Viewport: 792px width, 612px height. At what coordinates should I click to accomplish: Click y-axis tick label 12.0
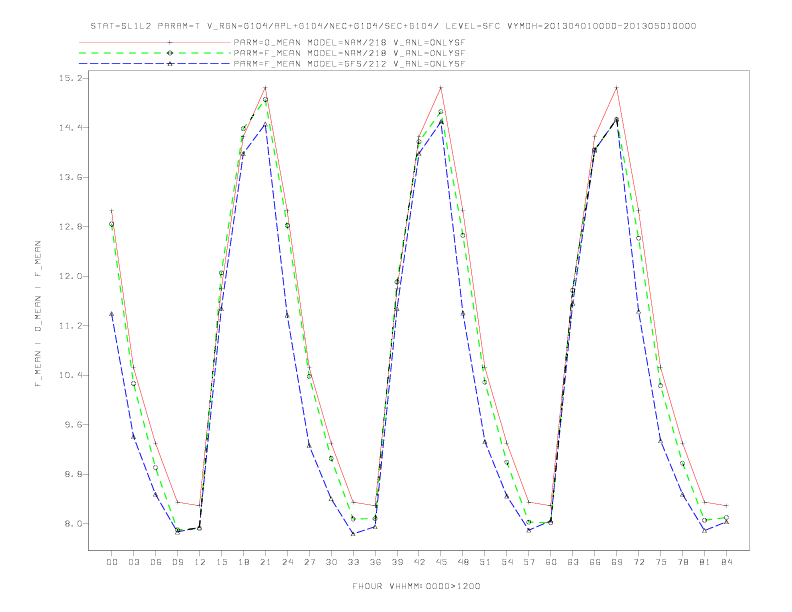(x=70, y=276)
